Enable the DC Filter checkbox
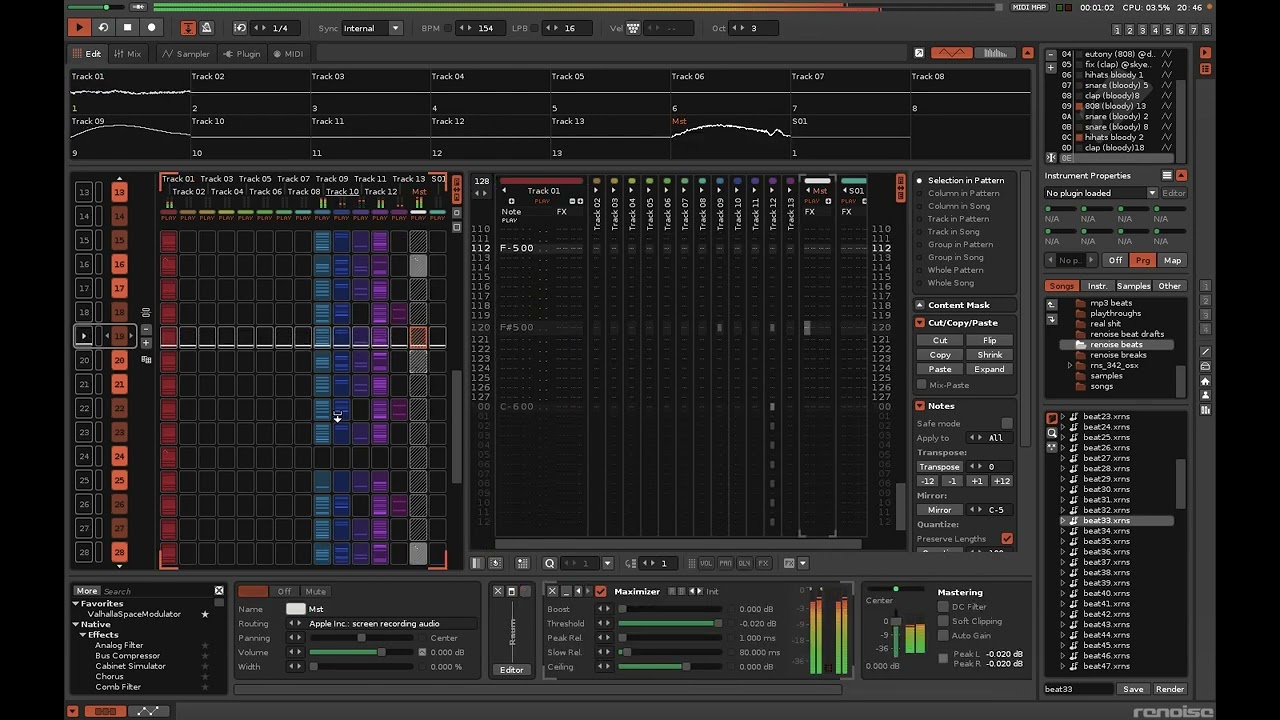Image resolution: width=1280 pixels, height=720 pixels. (942, 607)
